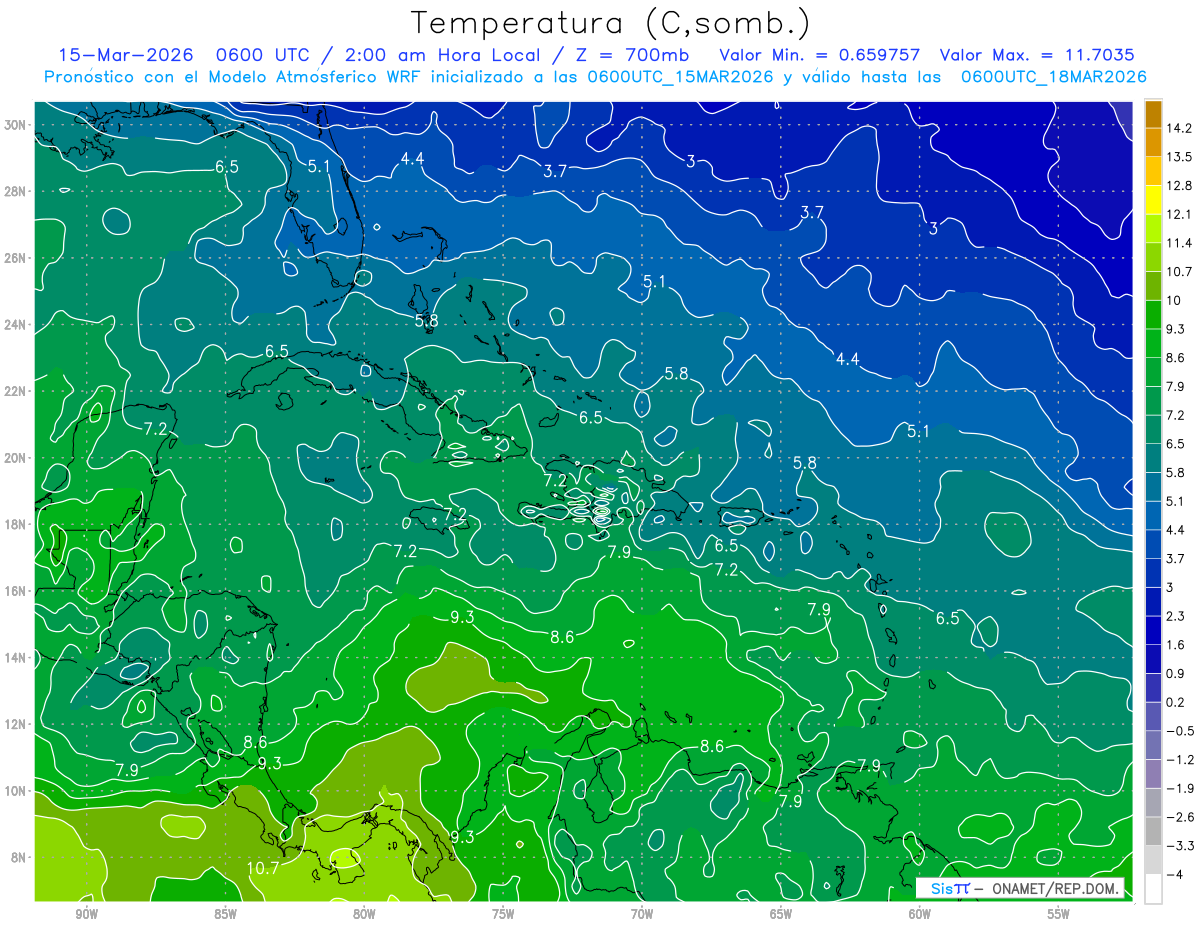Click the 55W longitude axis label
The image size is (1200, 927).
tap(1059, 914)
